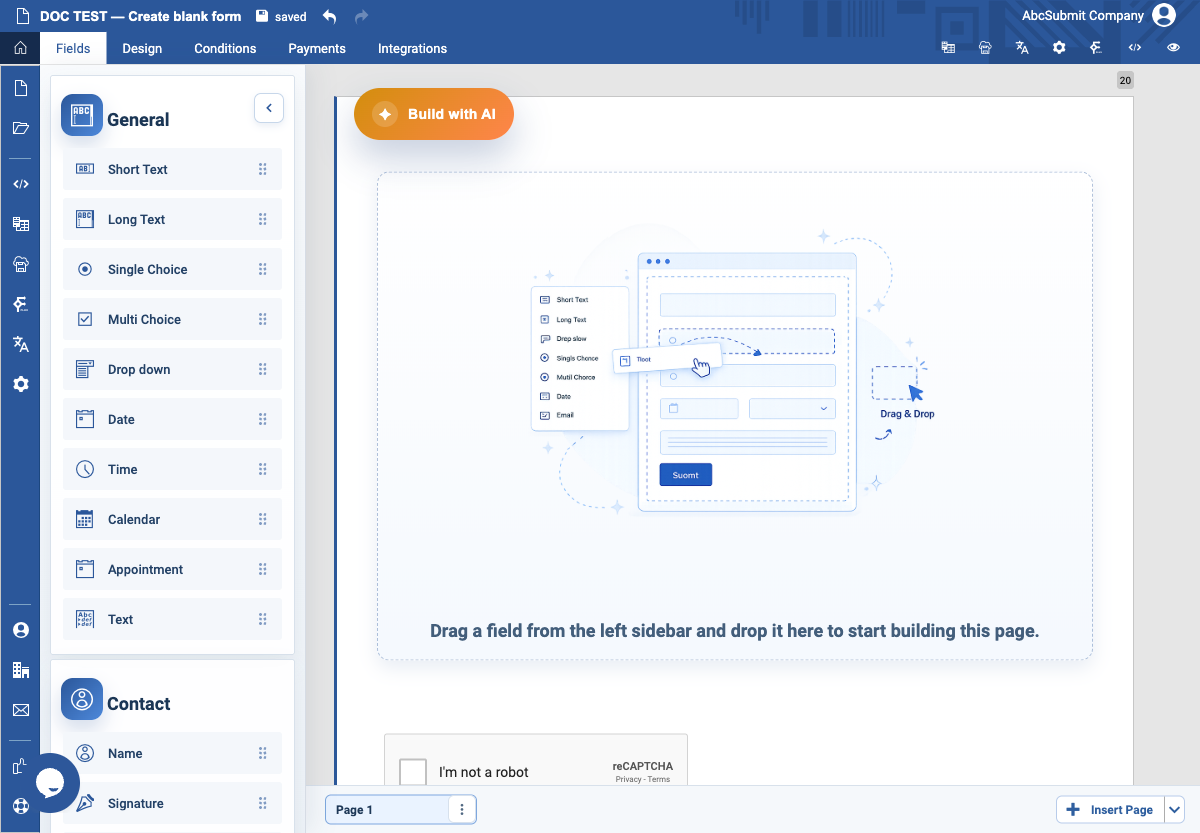This screenshot has height=833, width=1200.
Task: Click the saved disk icon
Action: pos(262,16)
